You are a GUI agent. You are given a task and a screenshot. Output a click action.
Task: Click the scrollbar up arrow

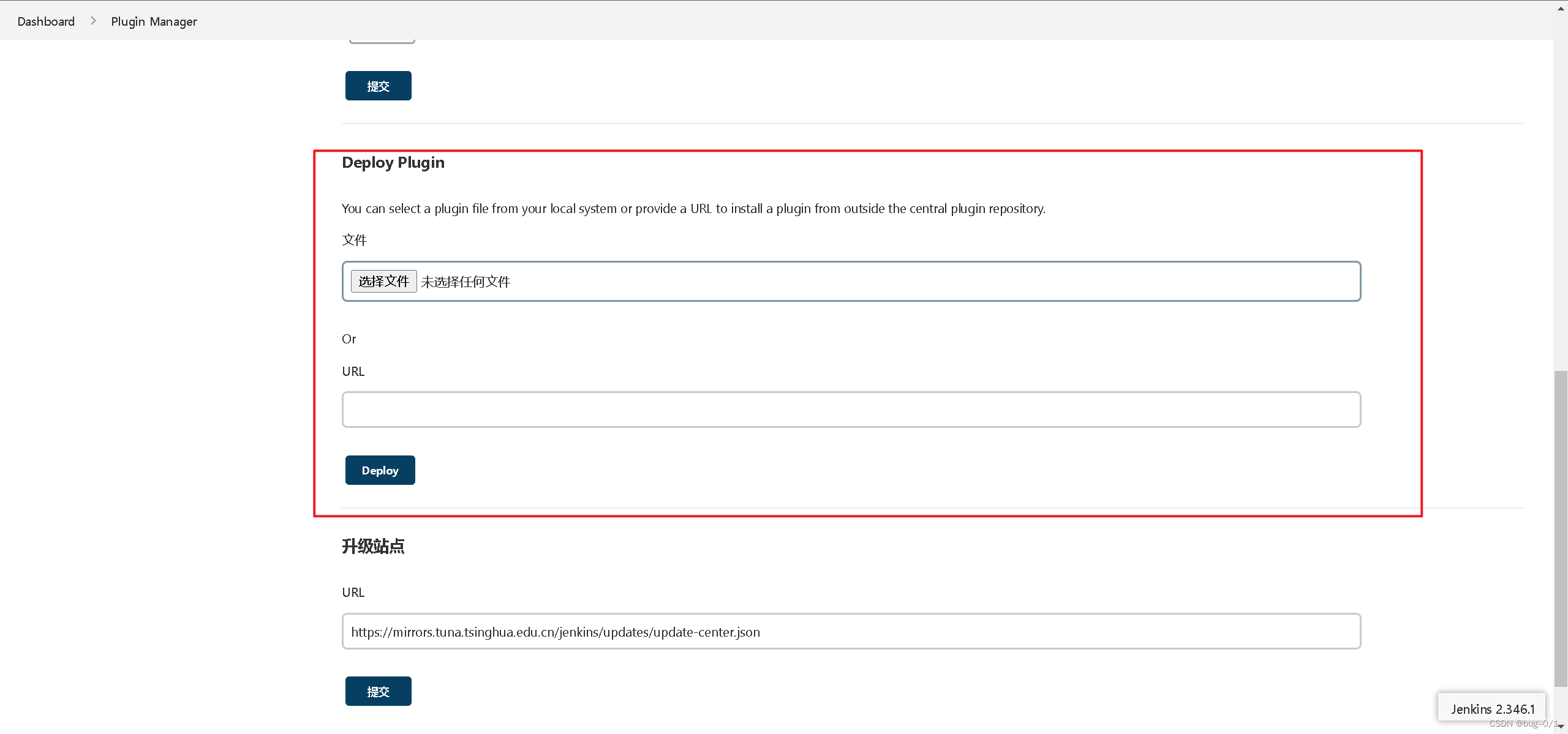[1561, 8]
